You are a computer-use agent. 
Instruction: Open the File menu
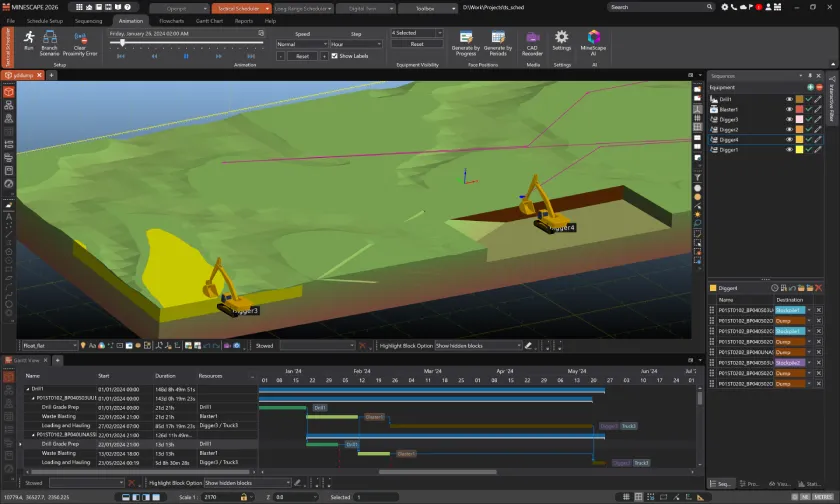click(x=11, y=21)
